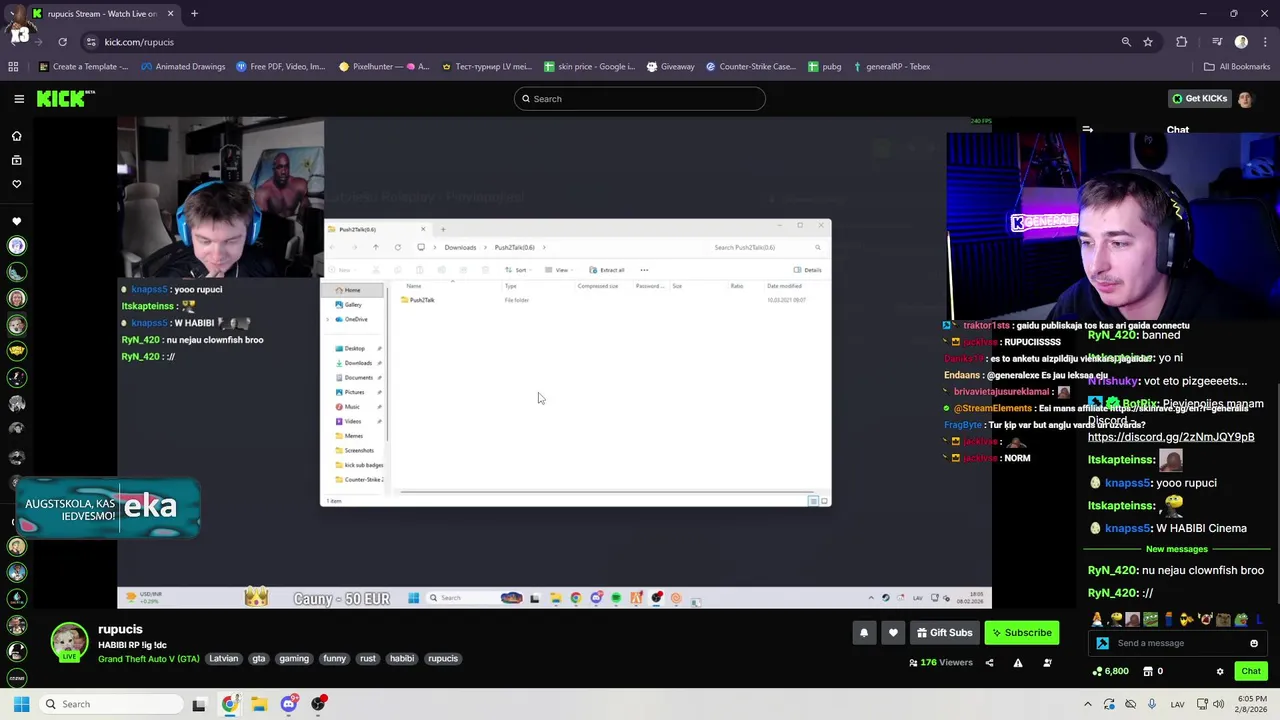
Task: Open Grand Theft Auto V category link
Action: [x=148, y=659]
